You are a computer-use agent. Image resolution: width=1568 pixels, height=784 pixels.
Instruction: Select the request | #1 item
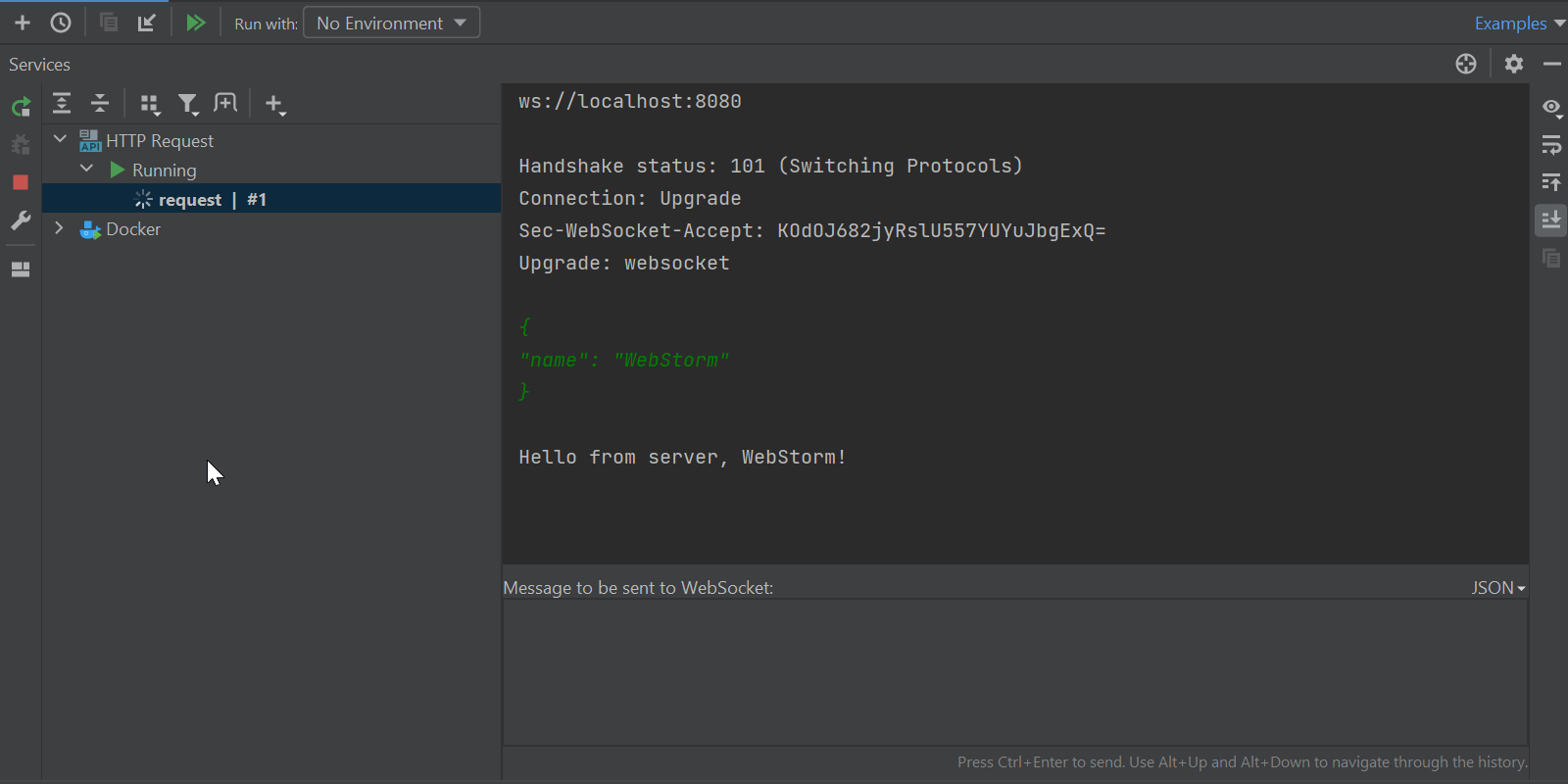270,199
